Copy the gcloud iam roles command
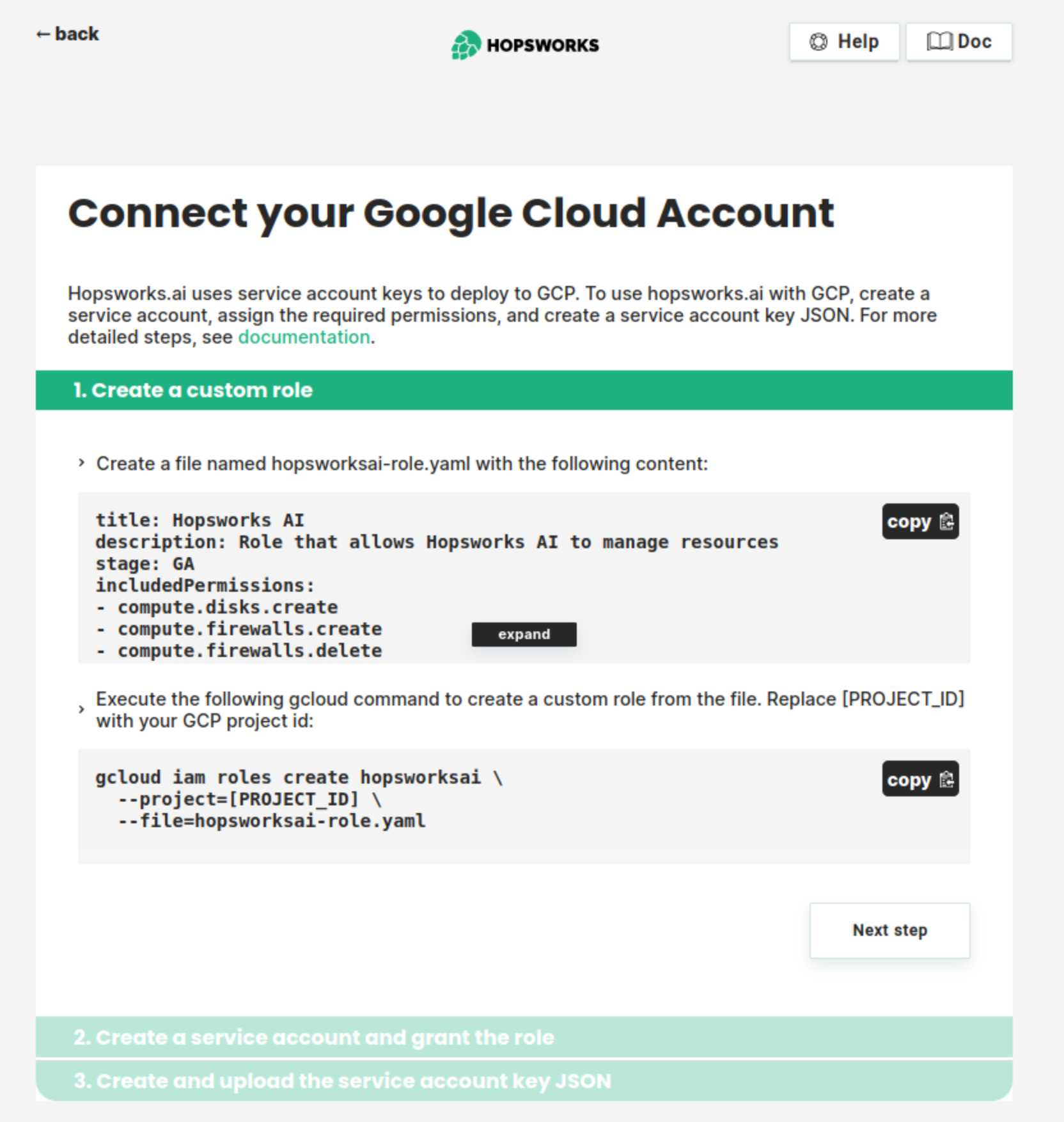Image resolution: width=1064 pixels, height=1122 pixels. (x=920, y=778)
